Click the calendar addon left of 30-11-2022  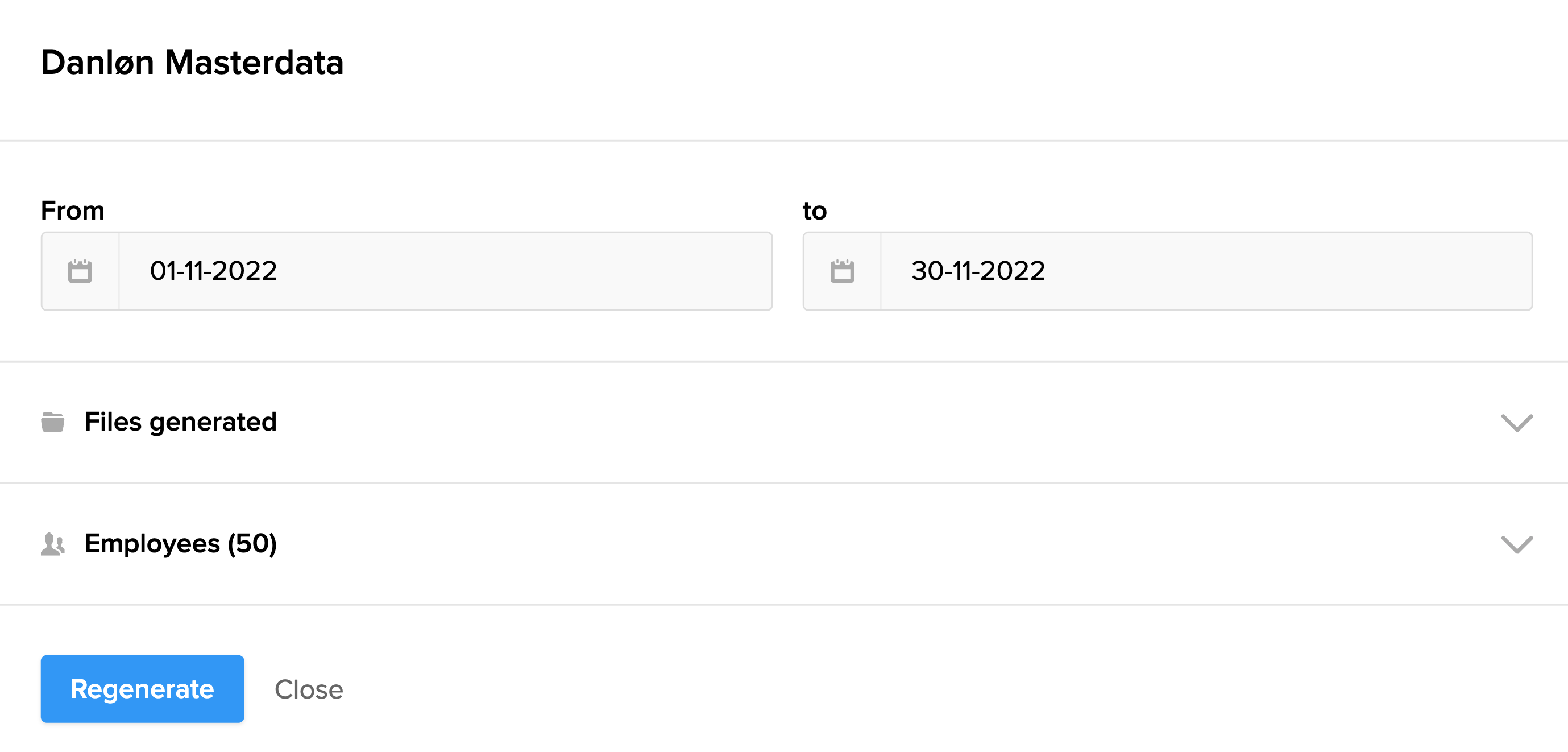[842, 271]
